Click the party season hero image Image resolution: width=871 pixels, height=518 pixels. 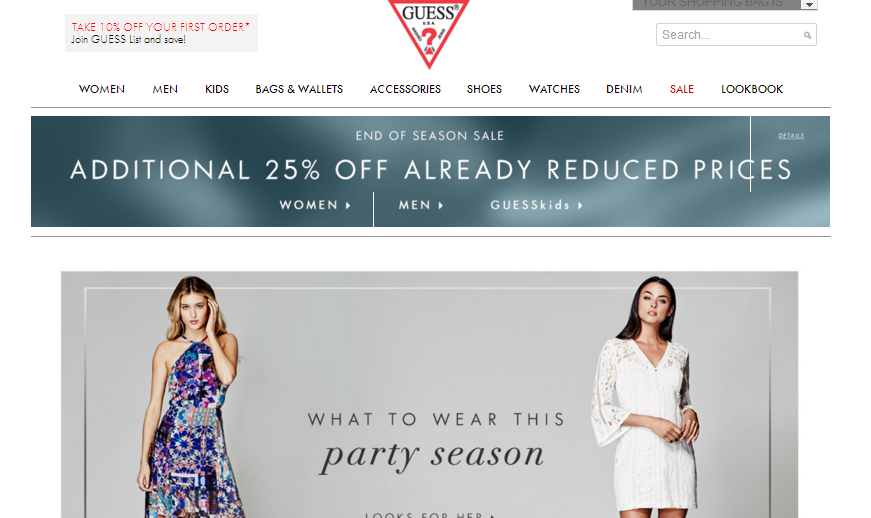point(429,395)
